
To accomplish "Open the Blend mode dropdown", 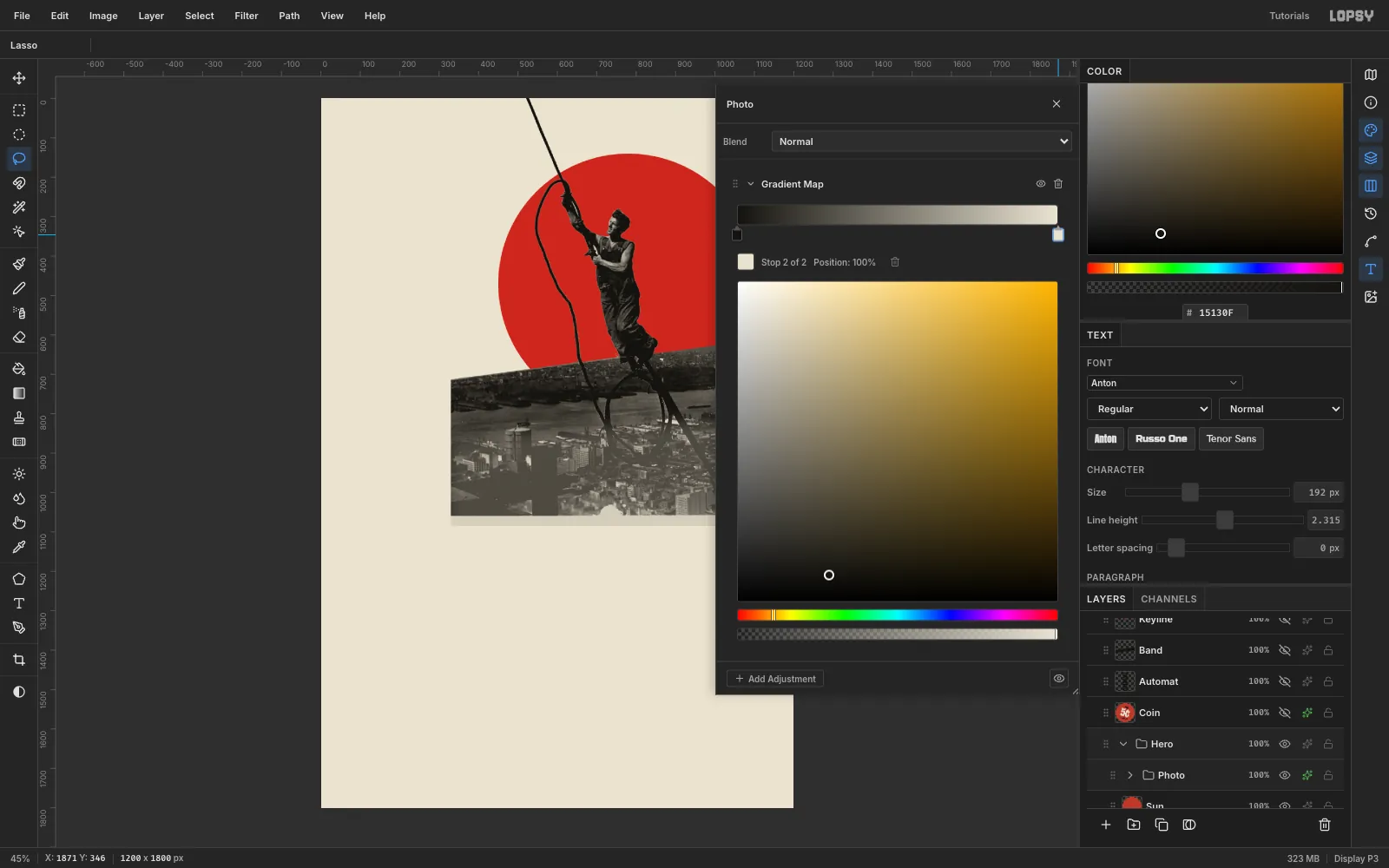I will coord(921,141).
